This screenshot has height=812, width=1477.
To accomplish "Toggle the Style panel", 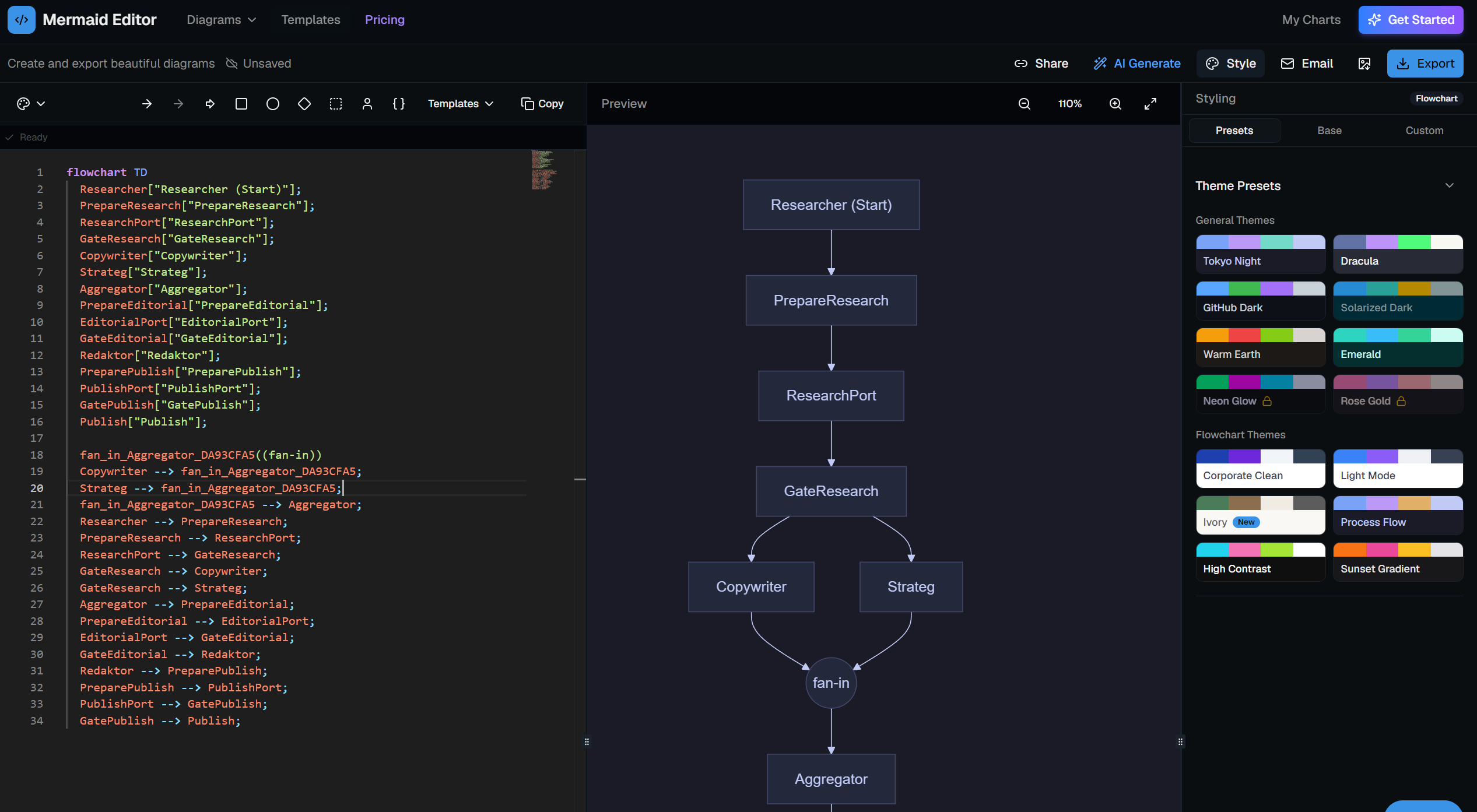I will [1230, 64].
